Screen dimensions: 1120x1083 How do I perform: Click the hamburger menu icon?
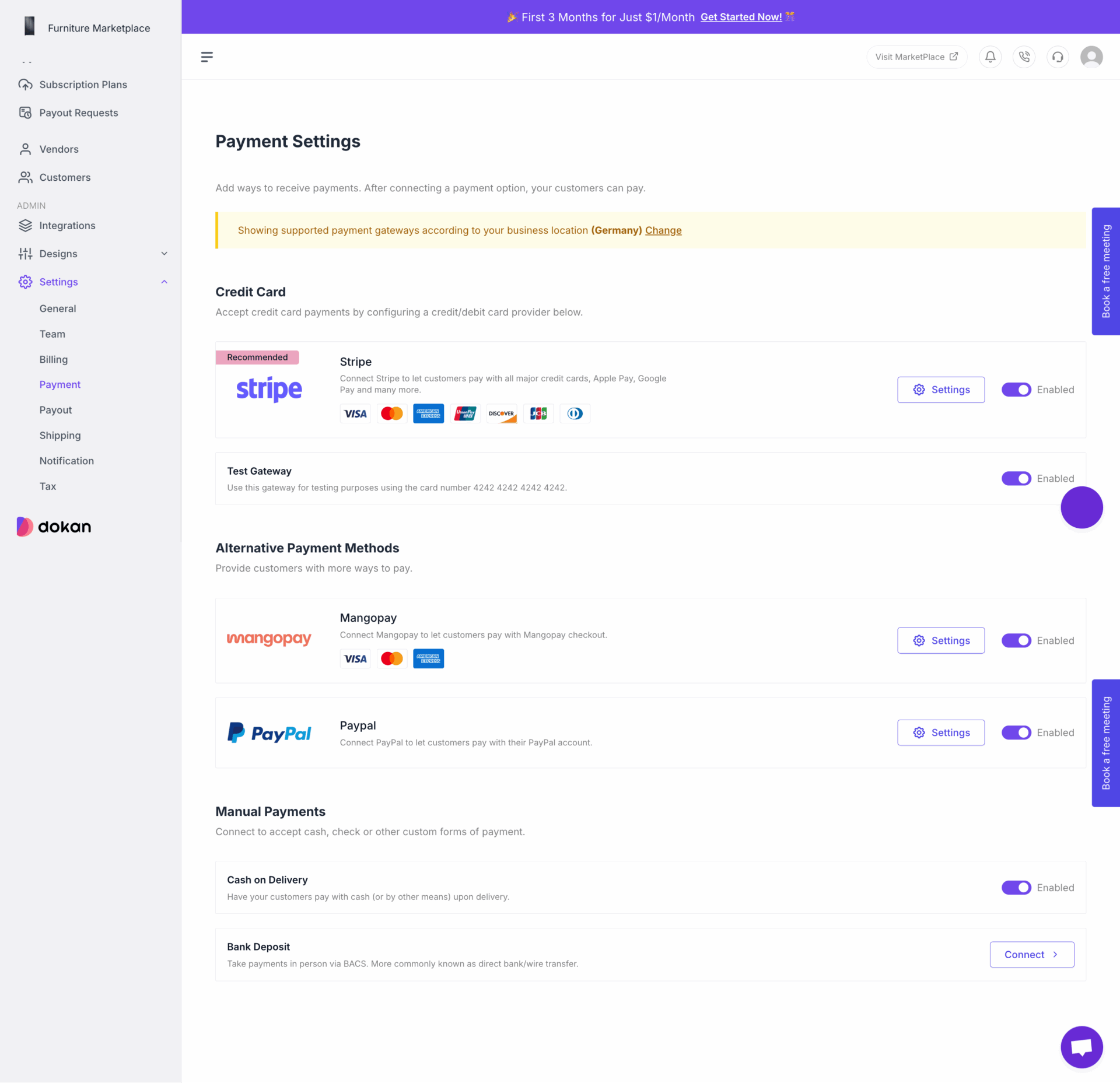coord(208,57)
